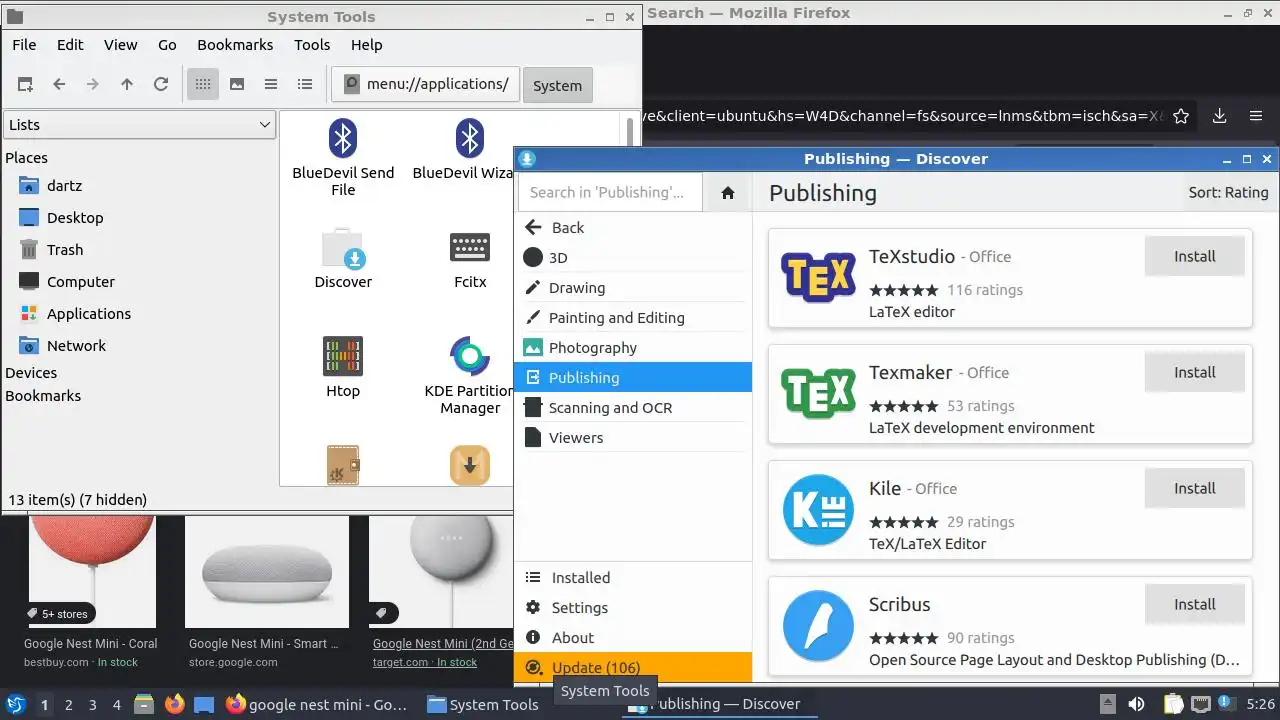Image resolution: width=1280 pixels, height=720 pixels.
Task: Go back in System Tools file manager
Action: (x=59, y=85)
